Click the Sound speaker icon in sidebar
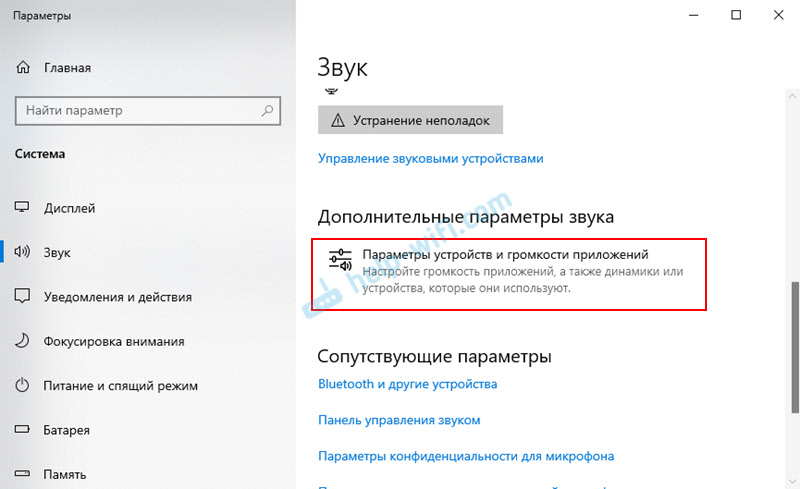The height and width of the screenshot is (489, 800). pos(22,252)
